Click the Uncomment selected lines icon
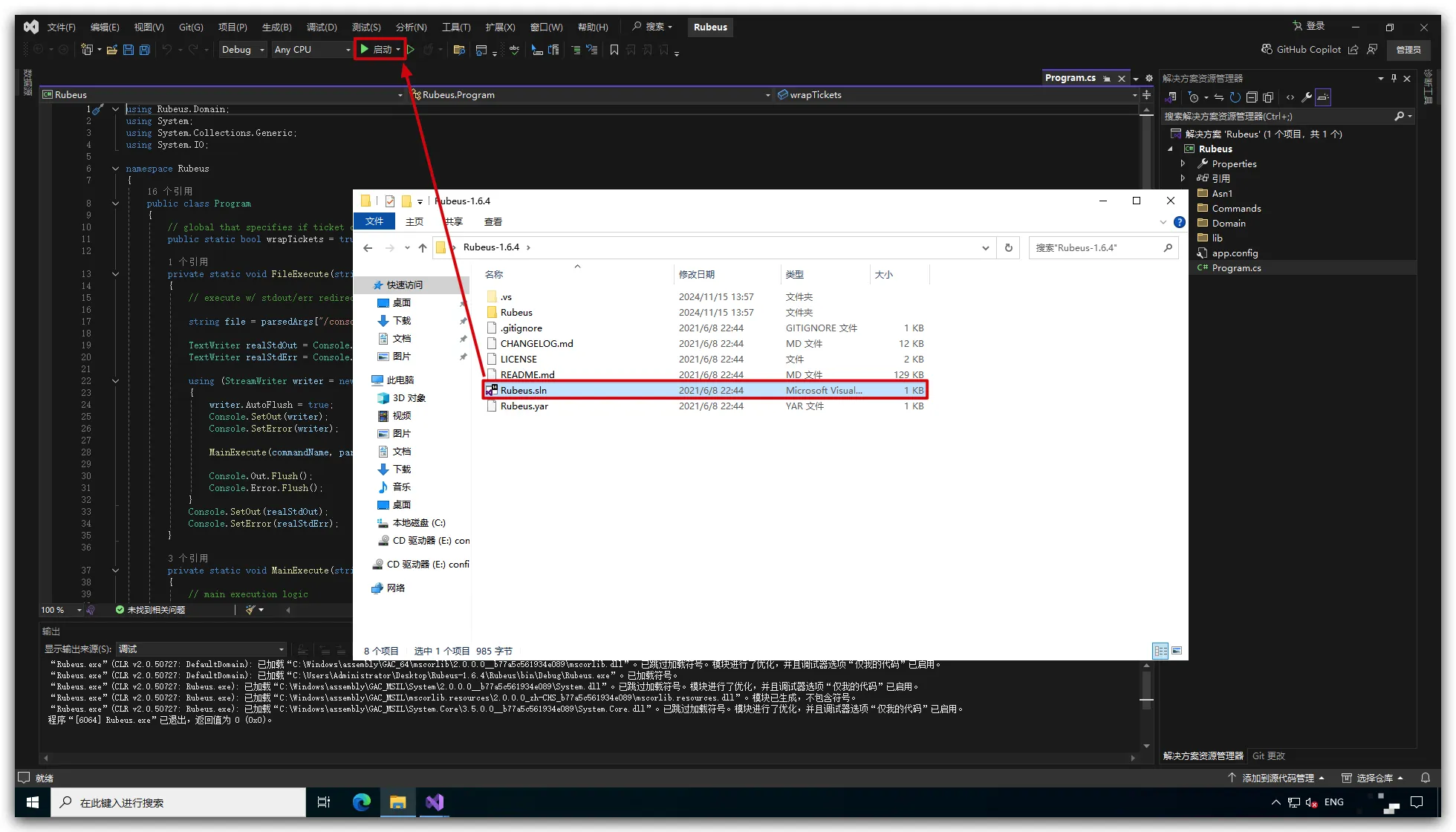This screenshot has width=1456, height=832. click(592, 50)
